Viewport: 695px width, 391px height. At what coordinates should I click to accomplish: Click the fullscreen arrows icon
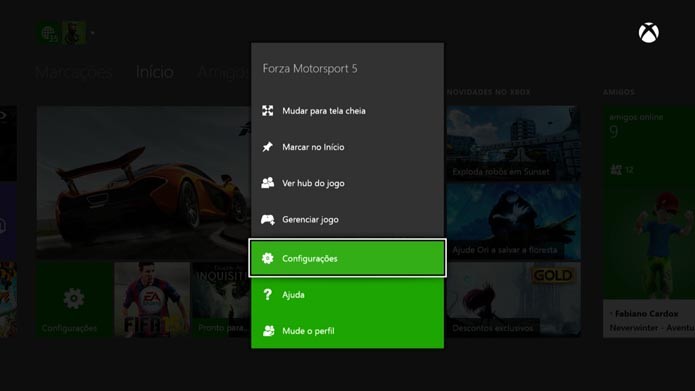(x=267, y=111)
